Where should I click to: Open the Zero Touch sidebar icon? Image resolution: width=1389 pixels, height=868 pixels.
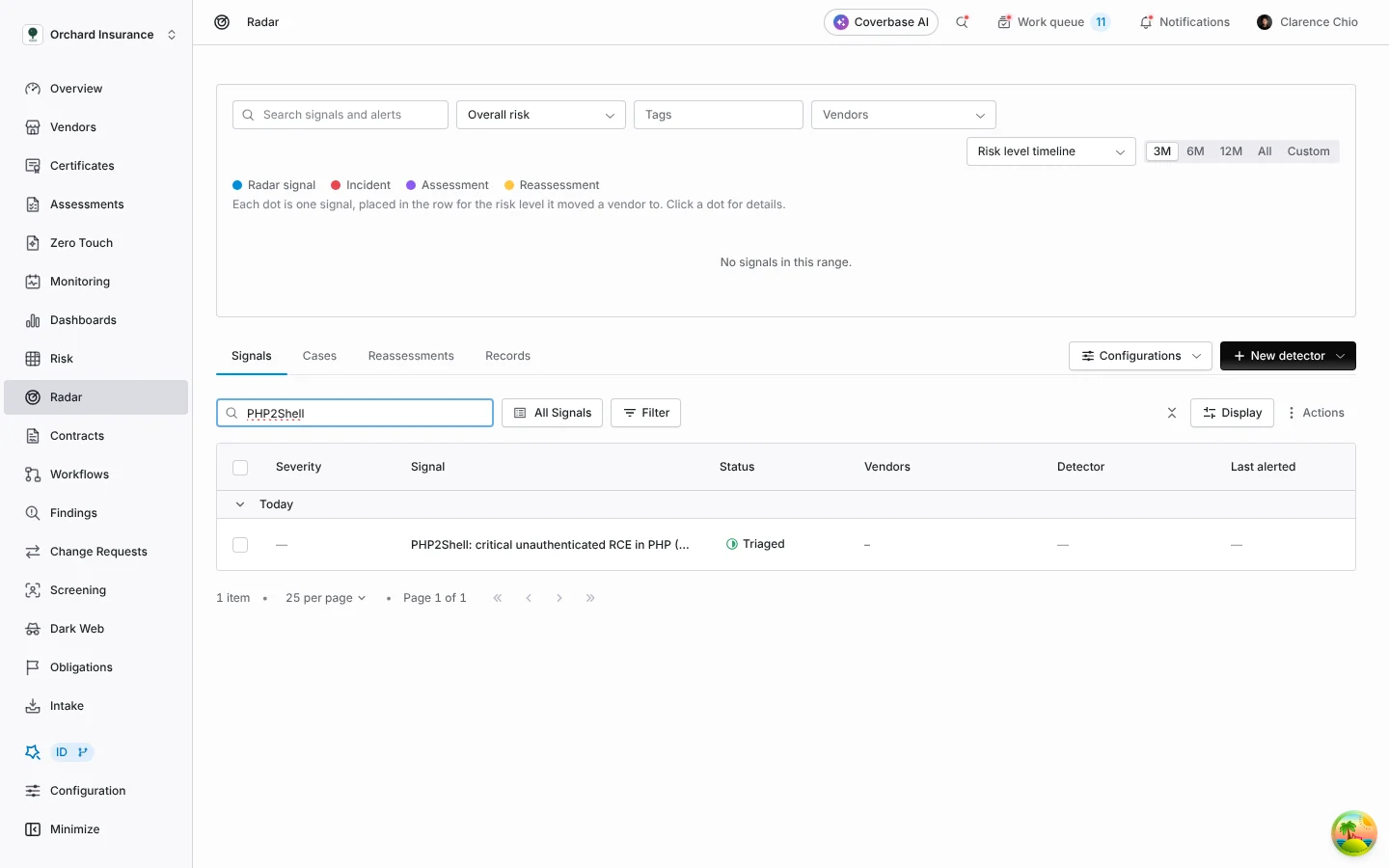point(33,243)
